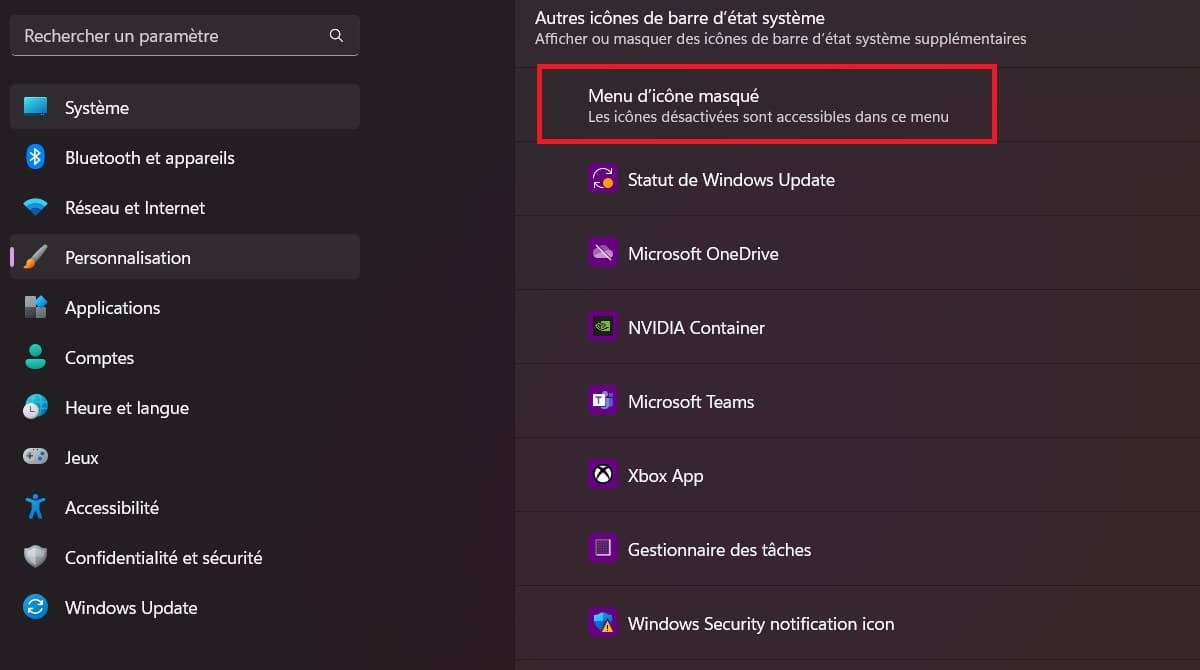
Task: Click the 'Autres icônes de barre d'état système' header
Action: (680, 18)
